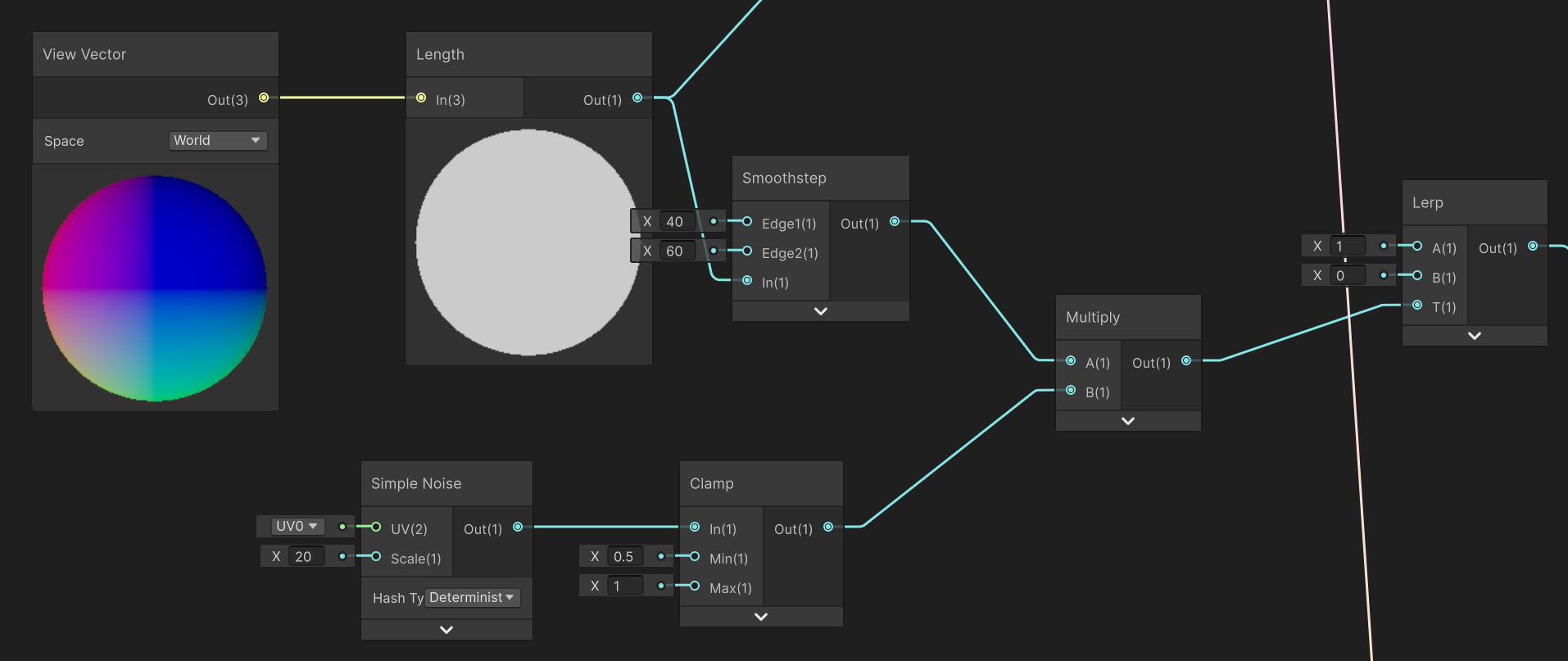1568x661 pixels.
Task: Click the Length node Out(1) output port
Action: [x=637, y=98]
